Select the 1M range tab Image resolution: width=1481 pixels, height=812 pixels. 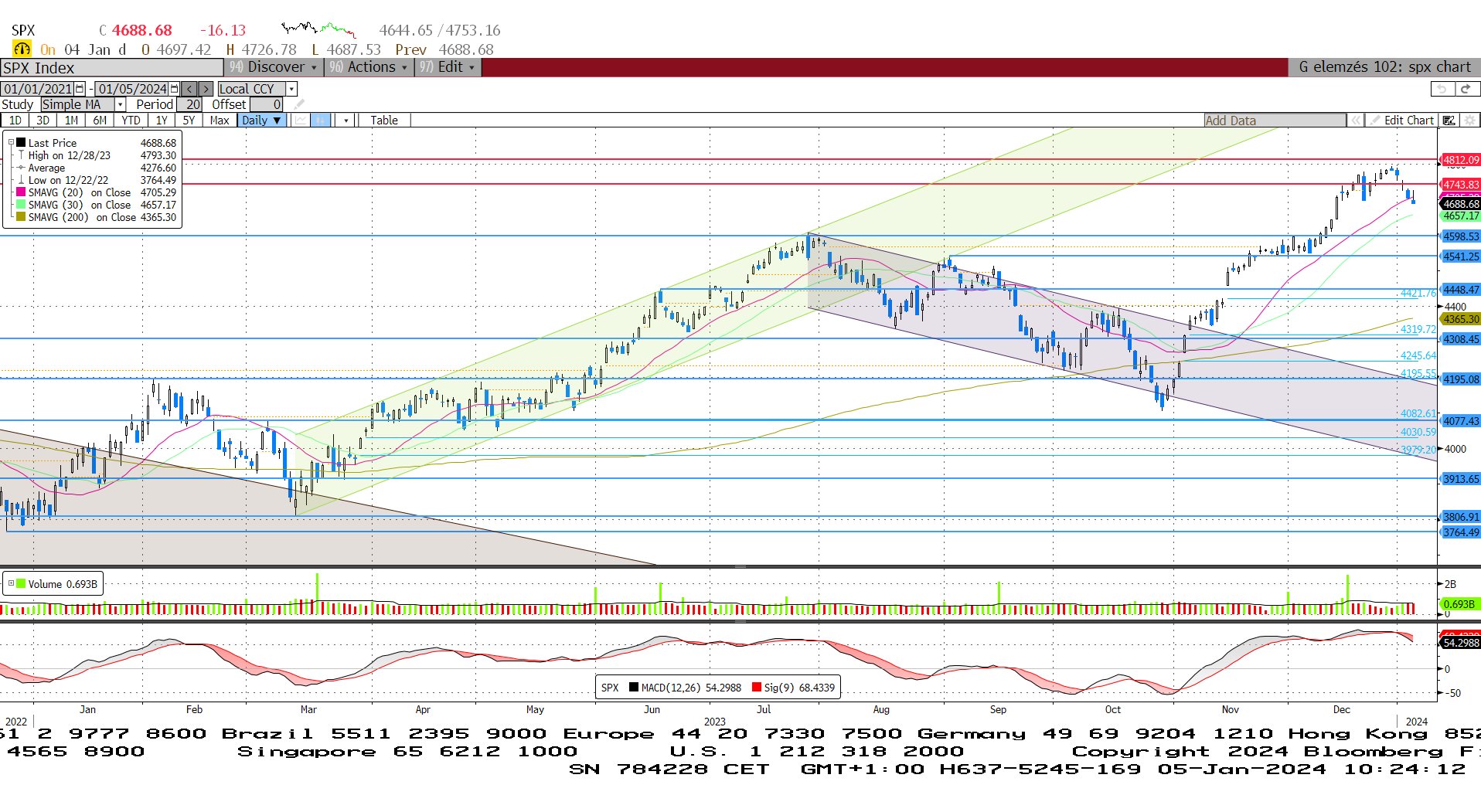pos(71,120)
